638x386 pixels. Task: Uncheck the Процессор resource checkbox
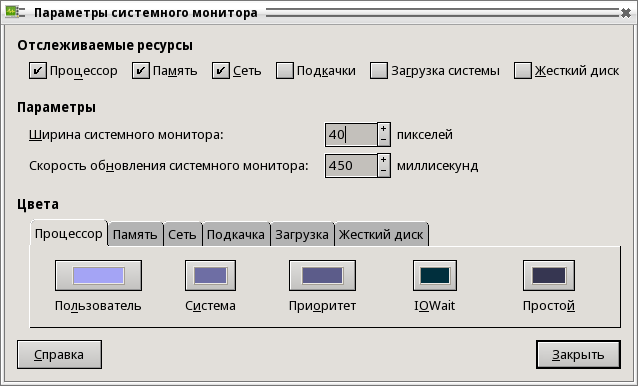tap(37, 71)
